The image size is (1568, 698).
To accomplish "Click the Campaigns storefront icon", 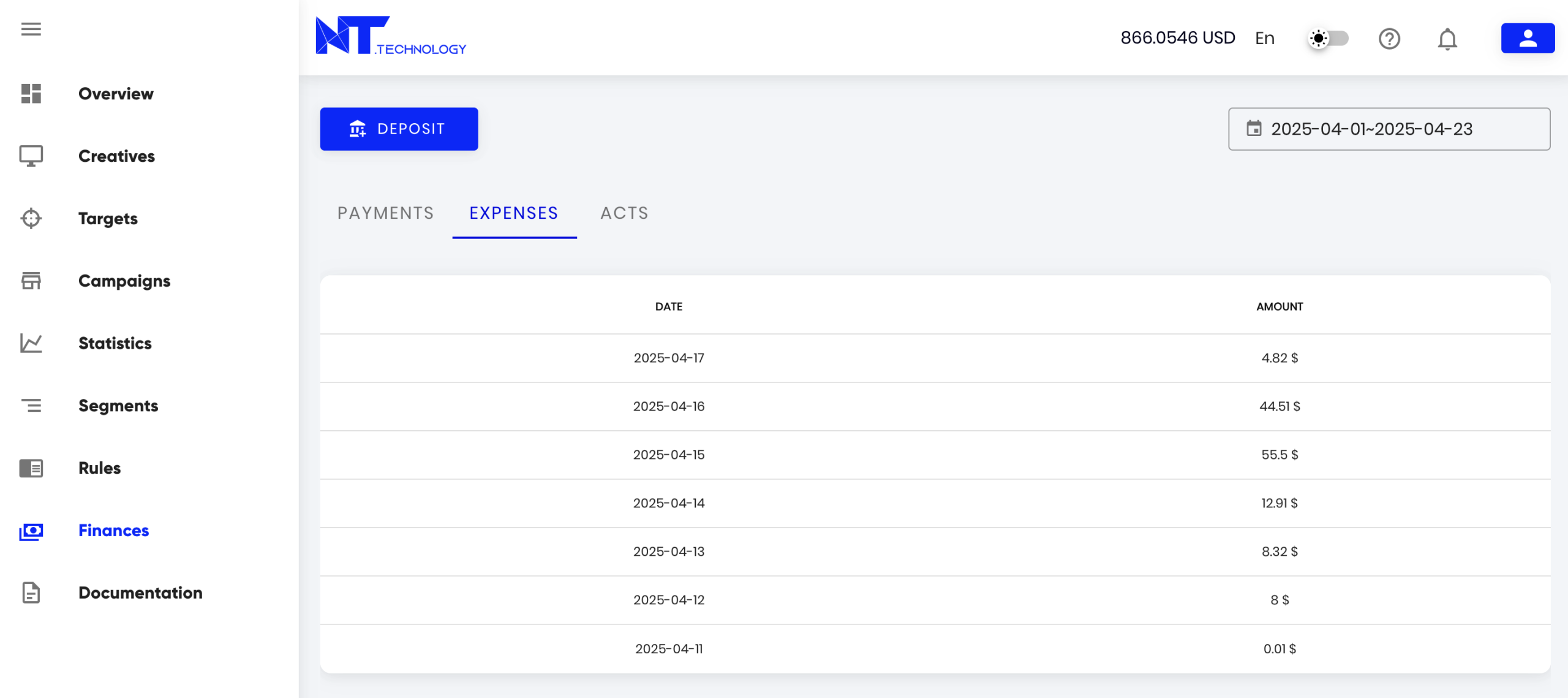I will [x=31, y=281].
